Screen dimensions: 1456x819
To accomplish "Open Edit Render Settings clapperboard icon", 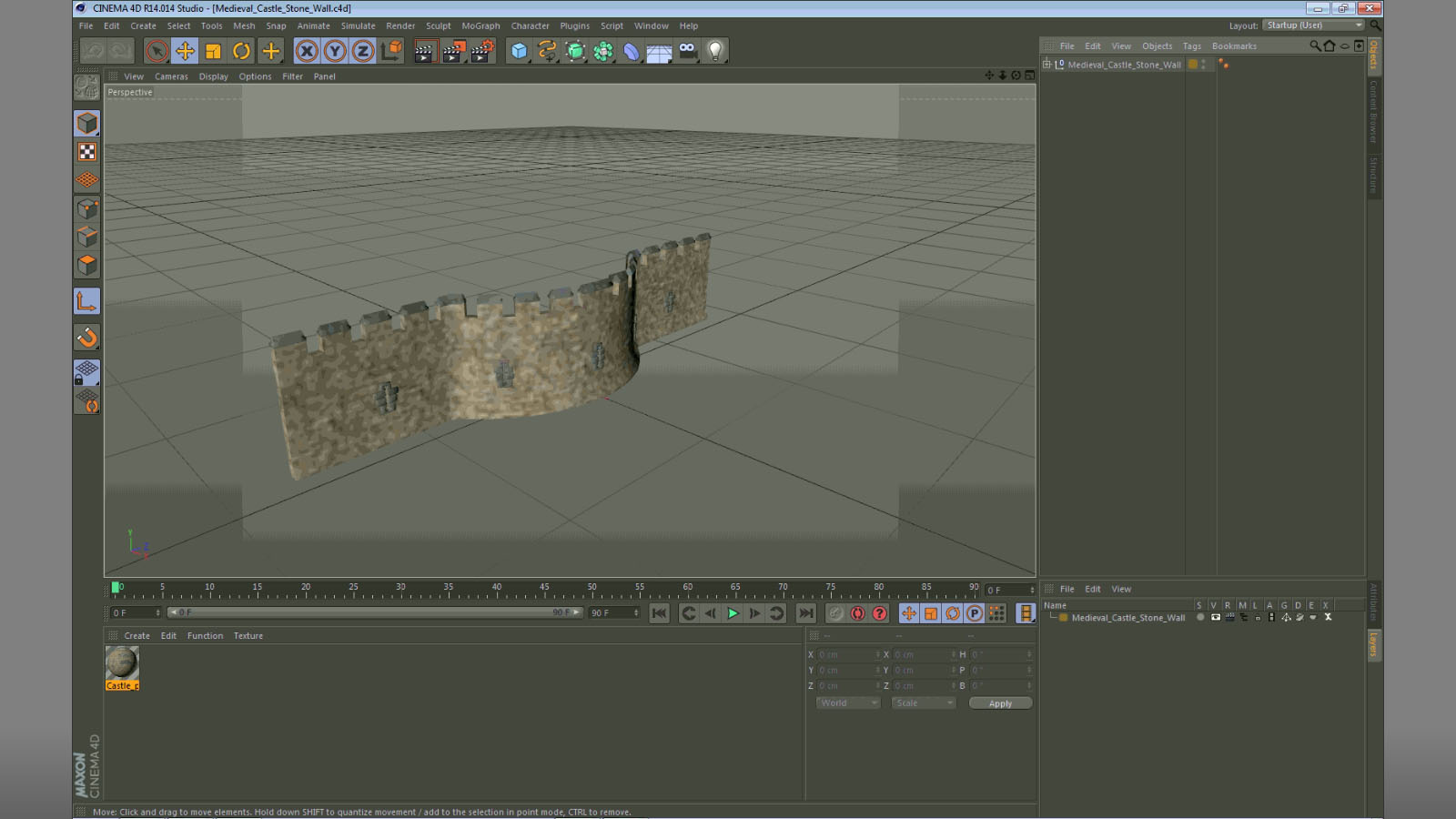I will [x=482, y=51].
